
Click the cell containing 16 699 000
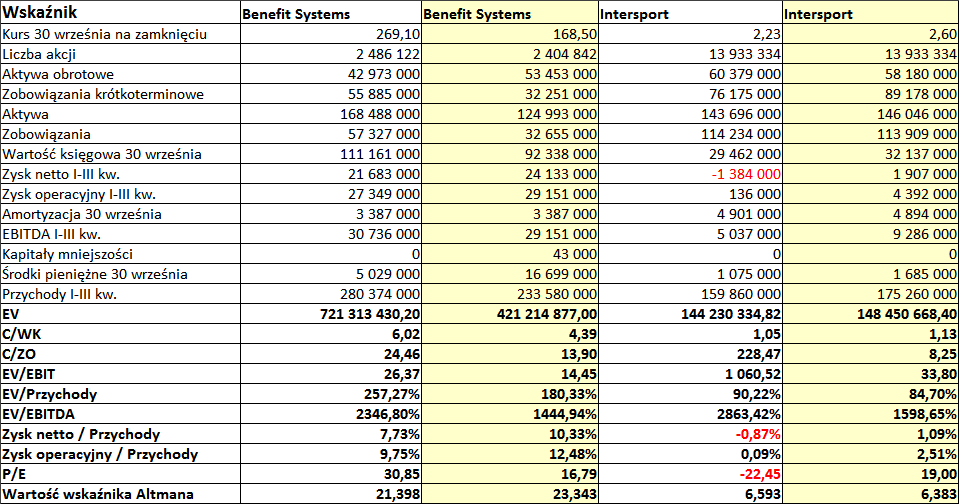510,274
